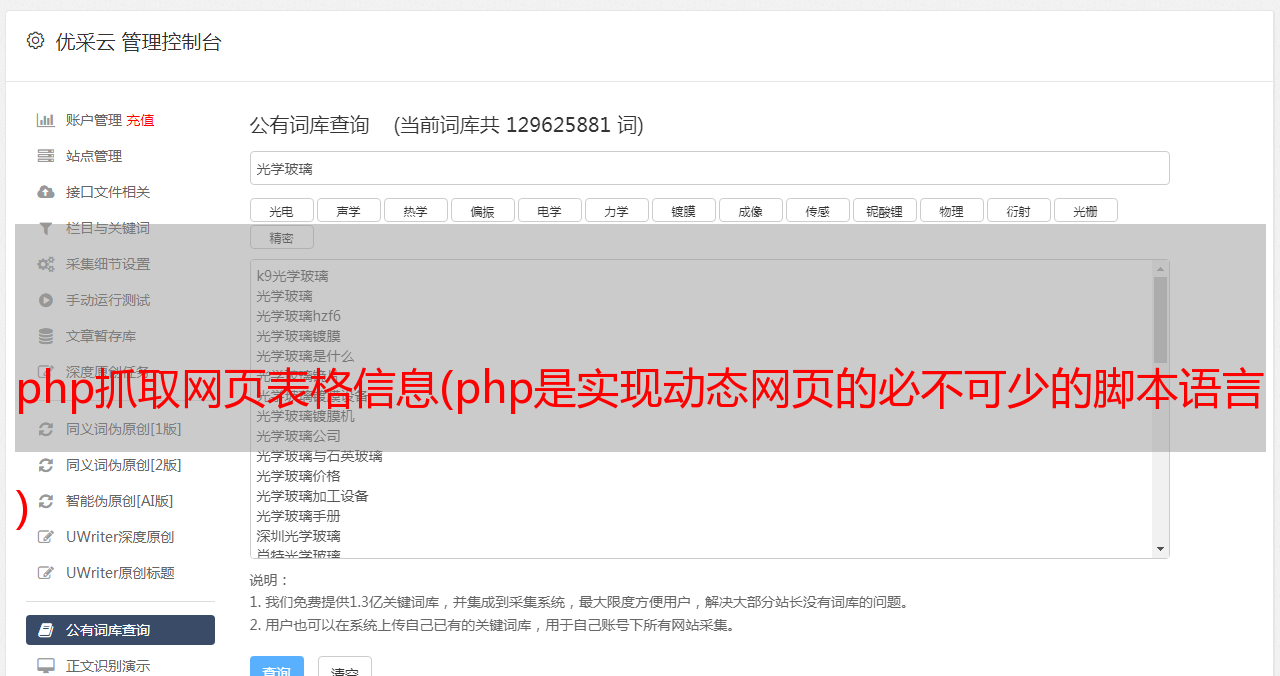Select the 镀膜 keyword tag button
1280x676 pixels.
[x=684, y=210]
